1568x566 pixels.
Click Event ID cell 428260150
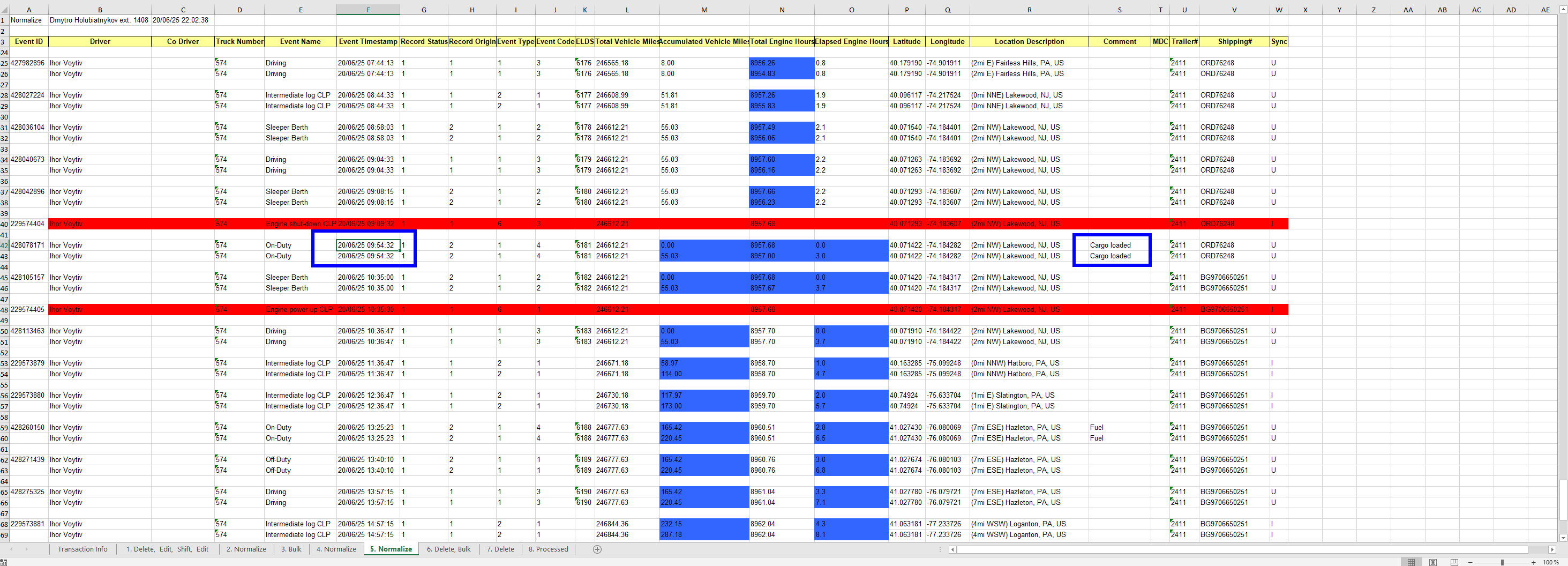click(x=28, y=427)
